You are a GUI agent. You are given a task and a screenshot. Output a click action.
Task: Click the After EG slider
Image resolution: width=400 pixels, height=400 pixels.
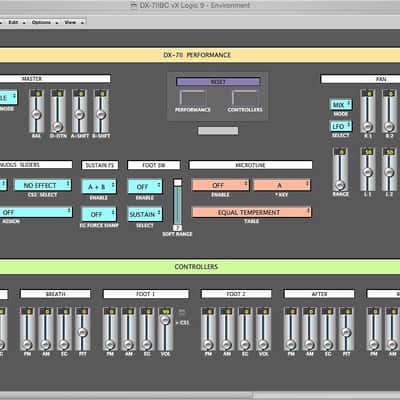(x=328, y=329)
